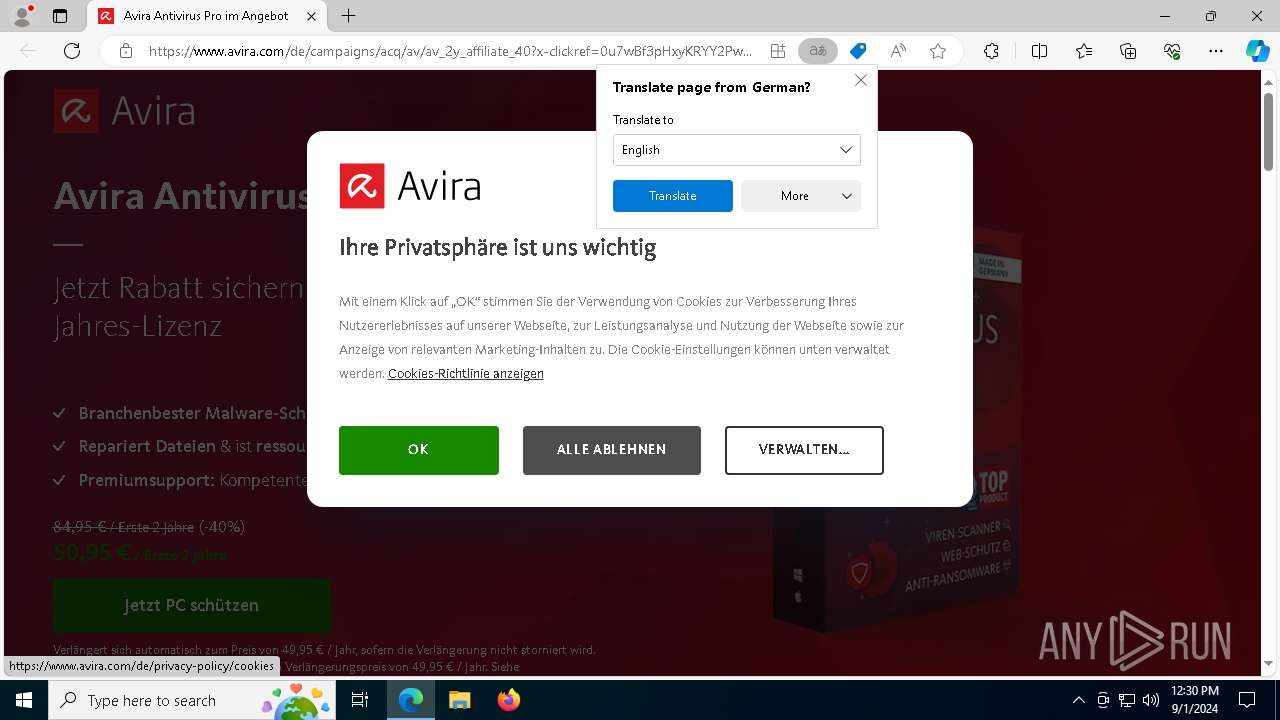Viewport: 1280px width, 720px height.
Task: Open File Explorer from taskbar
Action: (459, 700)
